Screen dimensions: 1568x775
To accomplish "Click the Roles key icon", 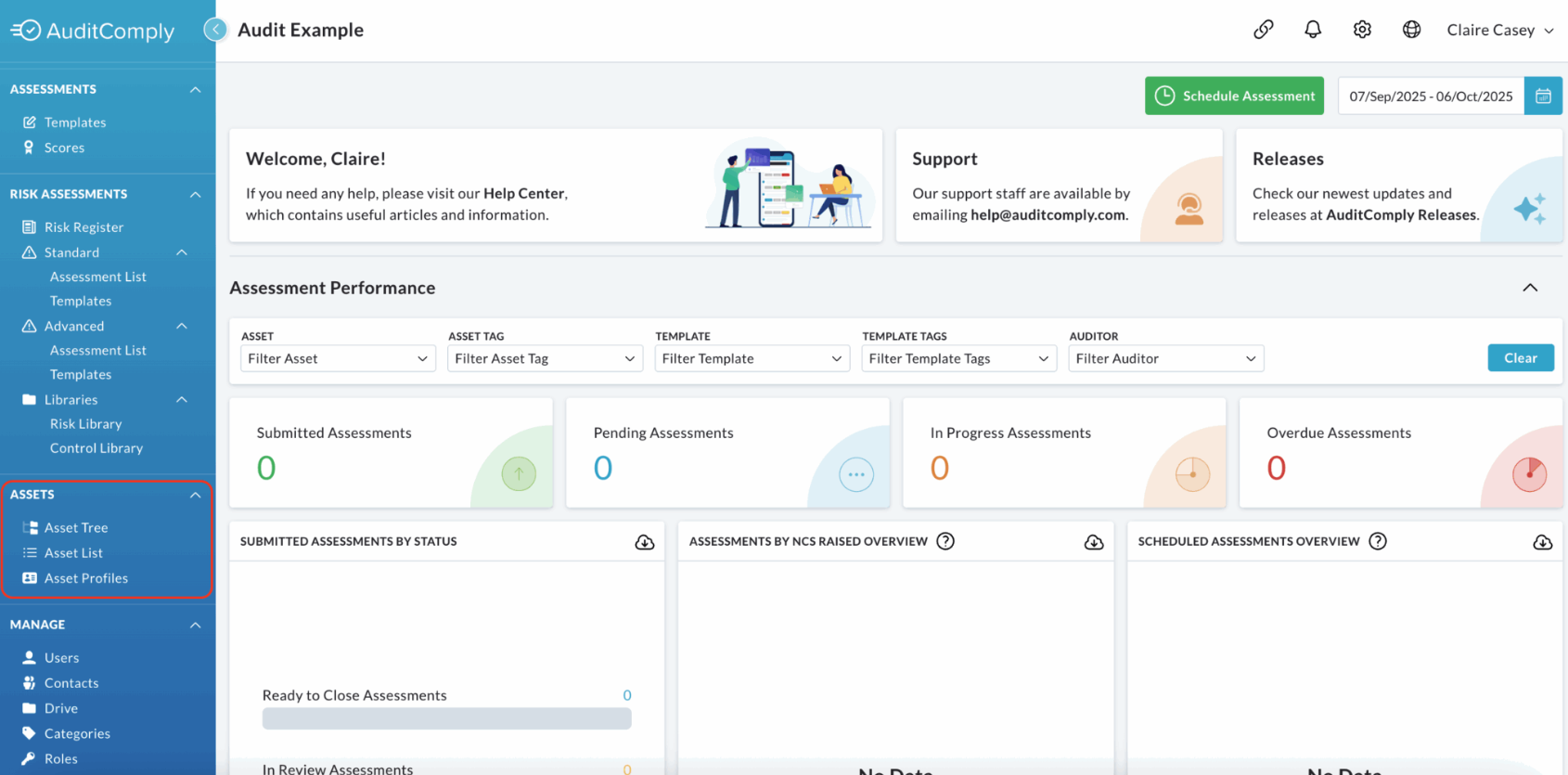I will (30, 758).
